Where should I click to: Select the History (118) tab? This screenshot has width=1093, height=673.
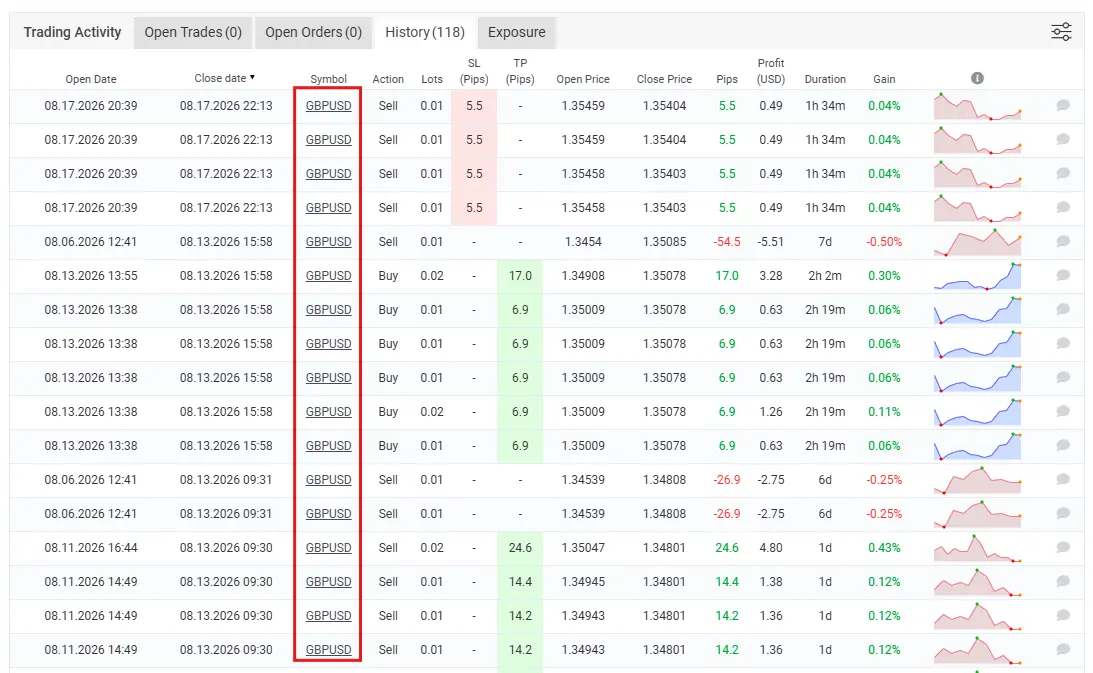tap(425, 32)
